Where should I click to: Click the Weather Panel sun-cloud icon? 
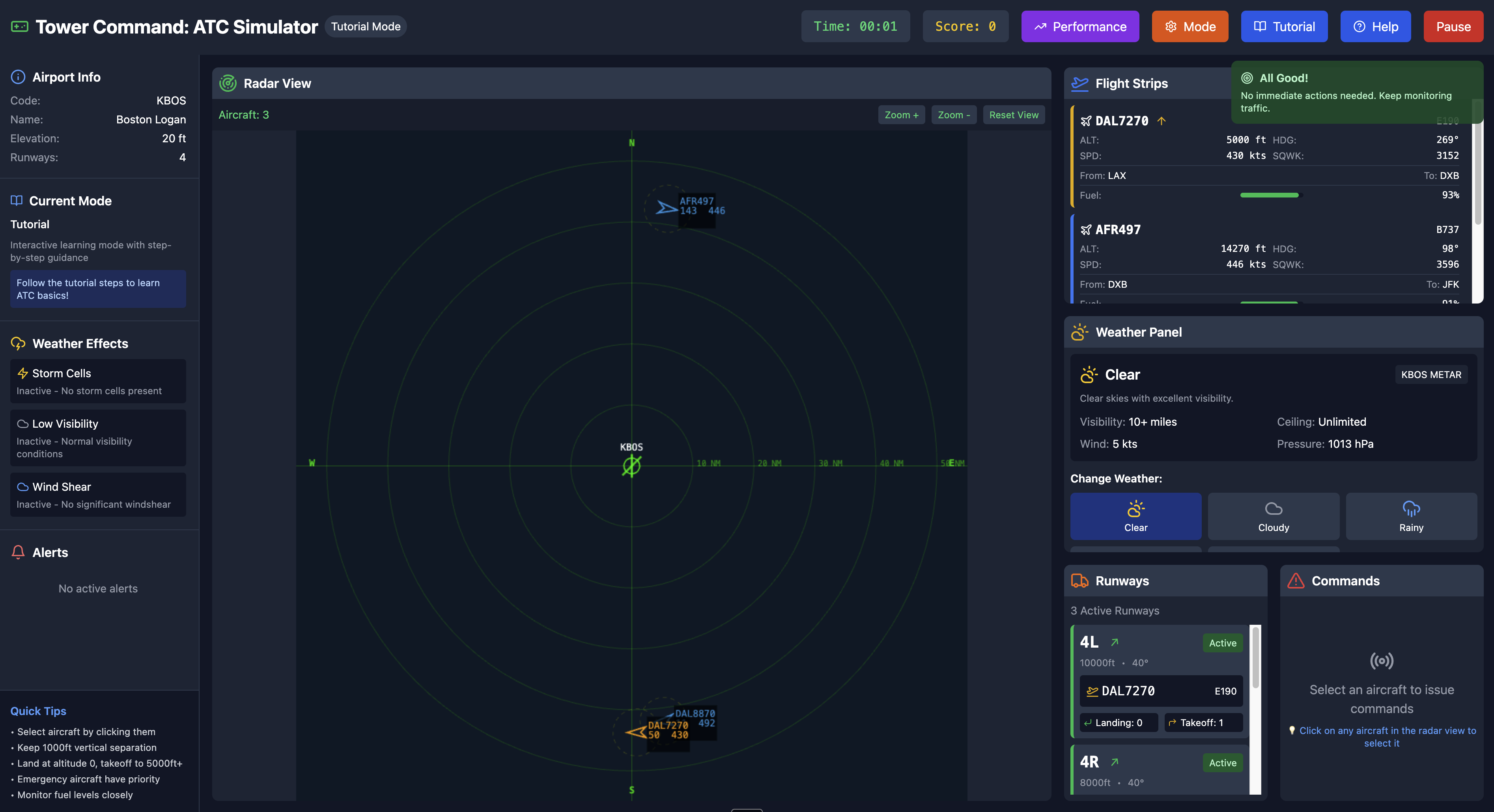[1079, 332]
